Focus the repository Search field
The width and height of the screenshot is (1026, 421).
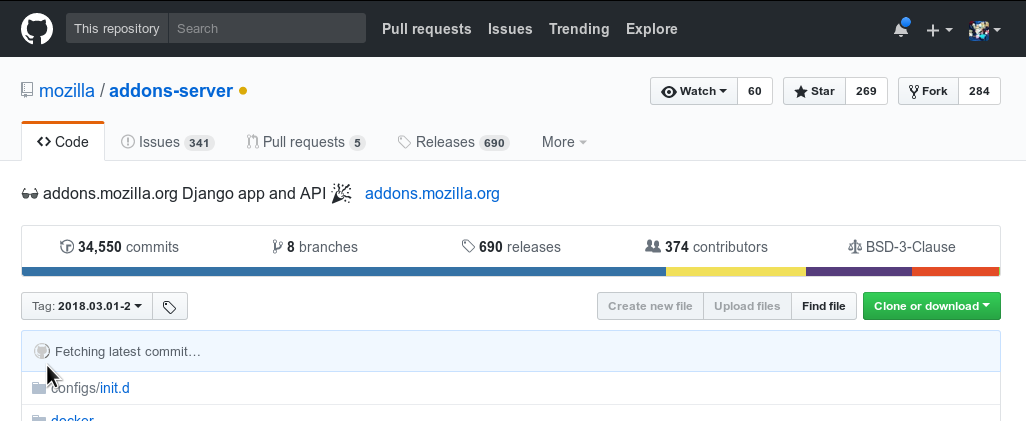pos(267,29)
